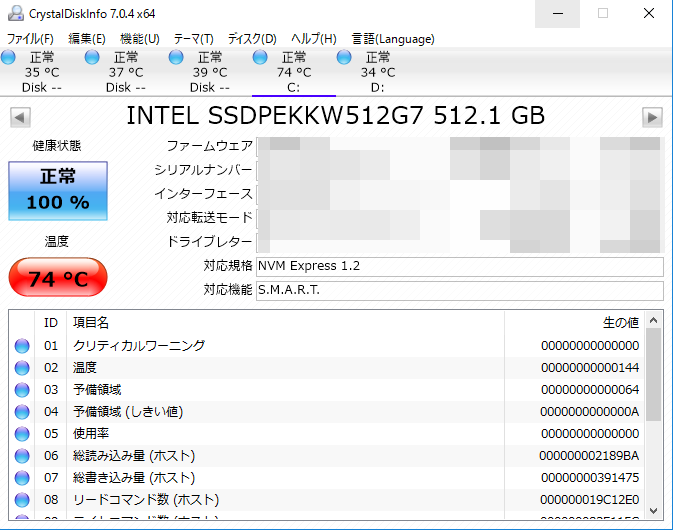Click the status orb of the 35 °C disk
Screen dimensions: 673x530
tap(8, 57)
